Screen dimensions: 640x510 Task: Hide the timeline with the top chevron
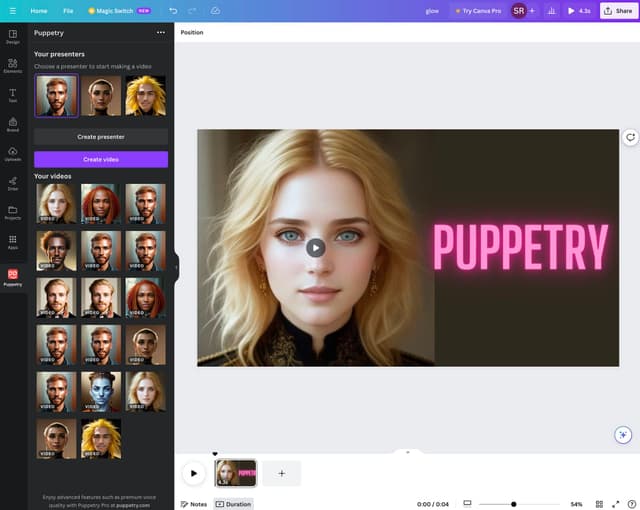point(407,452)
